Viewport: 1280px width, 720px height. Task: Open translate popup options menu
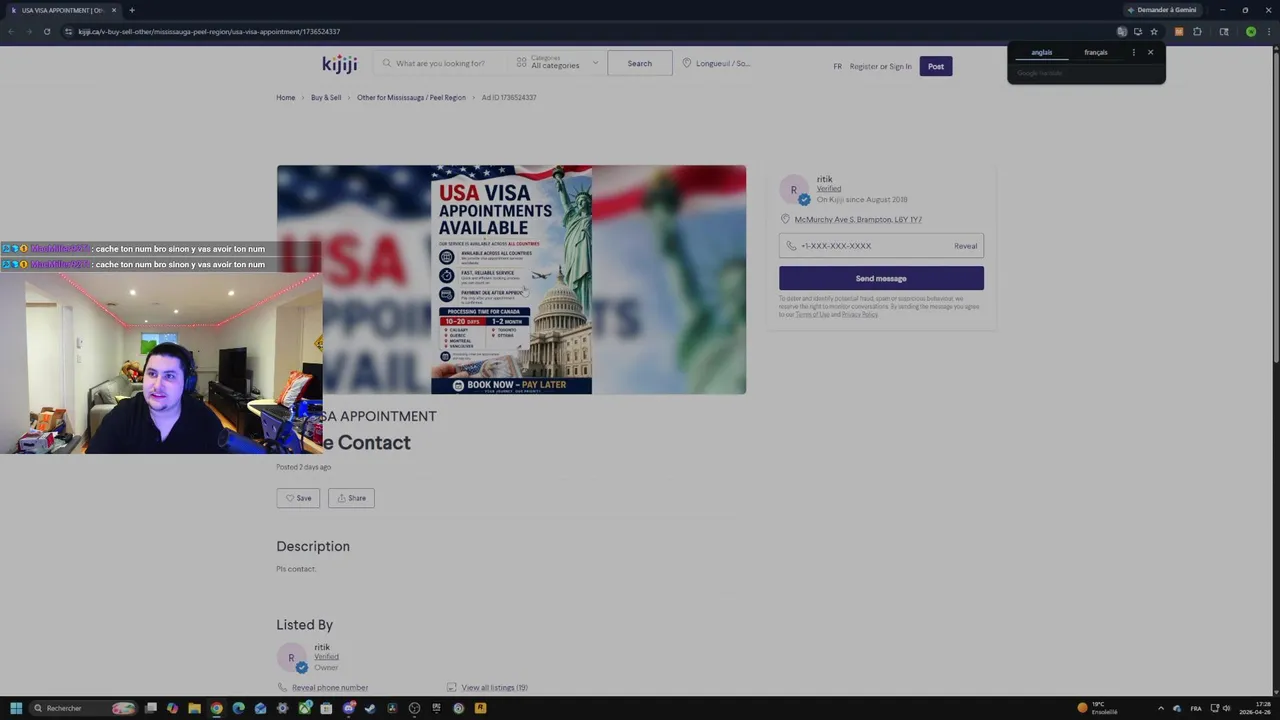(1133, 52)
